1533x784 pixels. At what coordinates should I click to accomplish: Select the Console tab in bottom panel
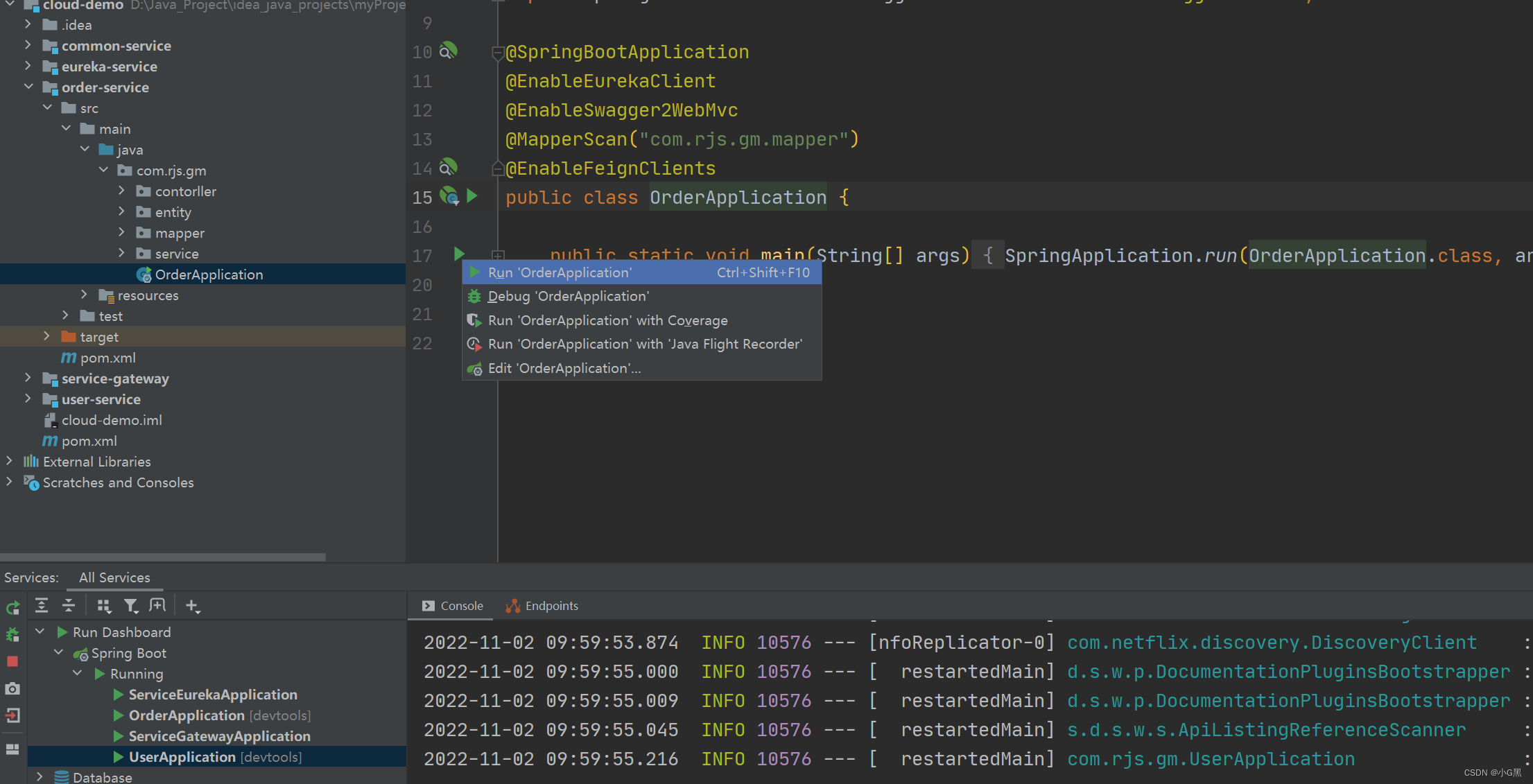pyautogui.click(x=455, y=605)
